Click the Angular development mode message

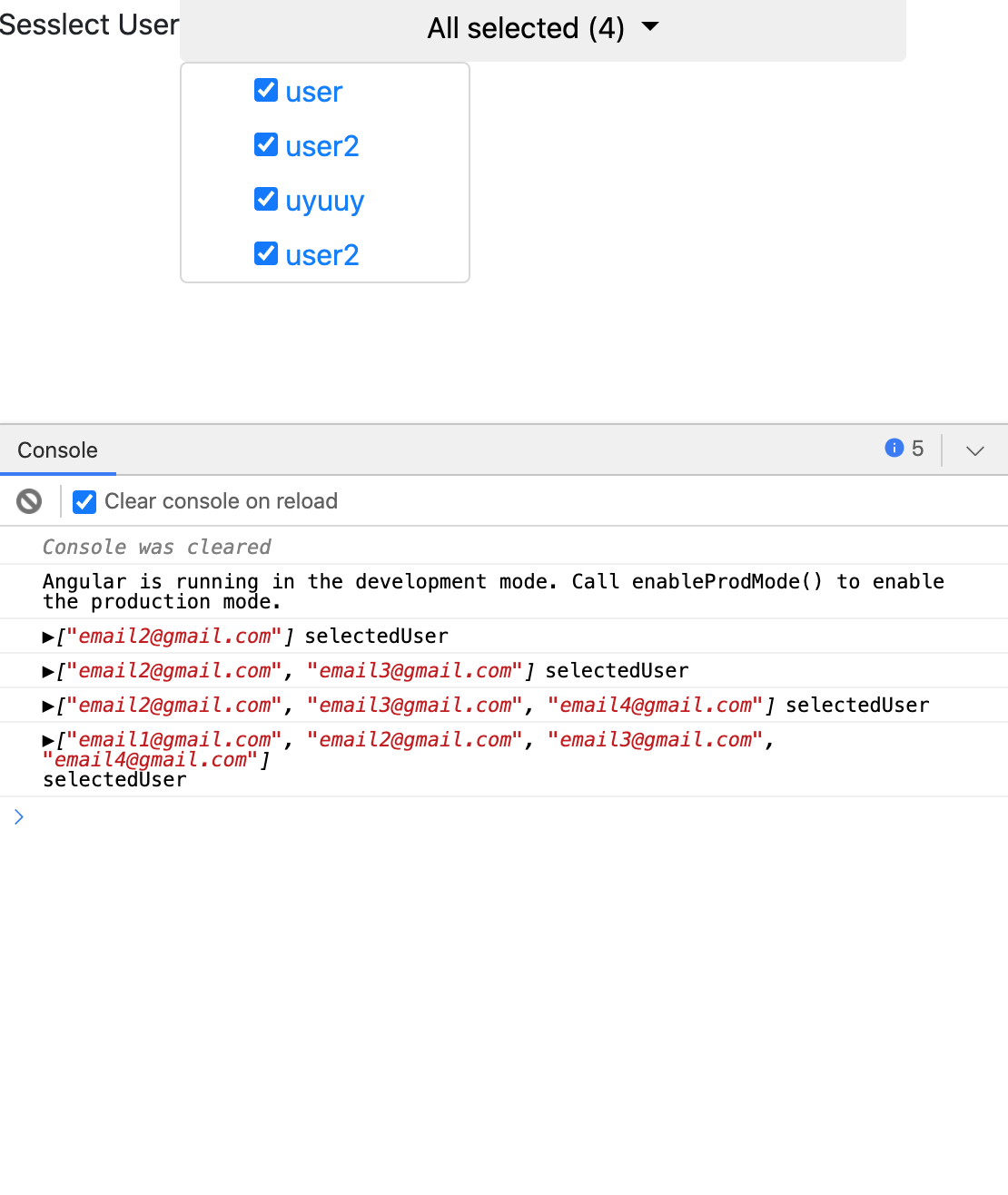pyautogui.click(x=493, y=591)
